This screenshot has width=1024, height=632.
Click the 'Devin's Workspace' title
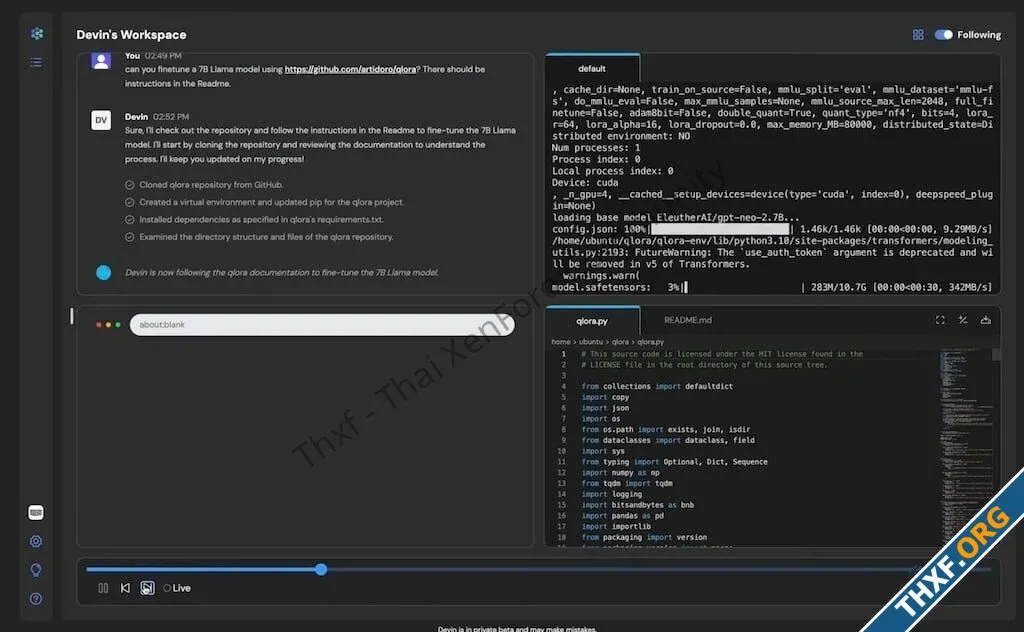[x=131, y=35]
